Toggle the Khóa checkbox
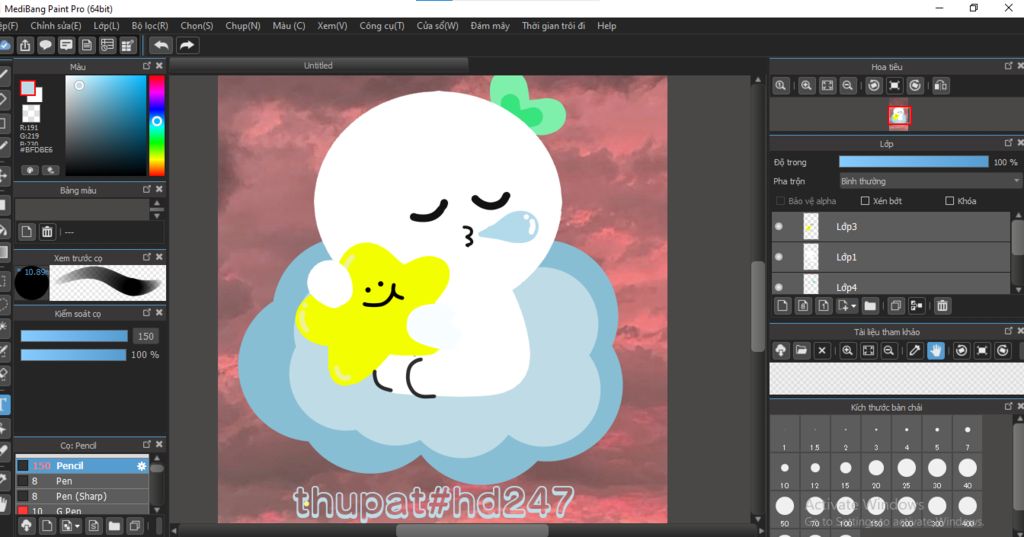Viewport: 1024px width, 537px height. pos(950,201)
